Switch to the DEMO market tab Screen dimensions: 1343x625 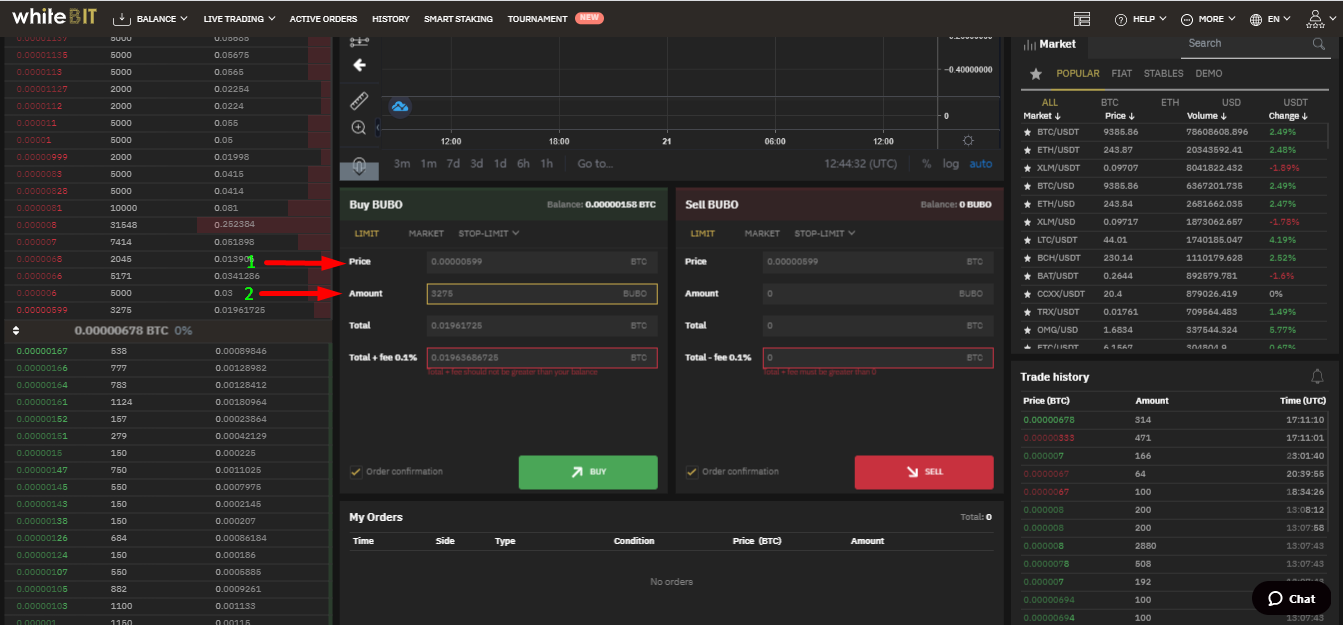(x=1209, y=74)
